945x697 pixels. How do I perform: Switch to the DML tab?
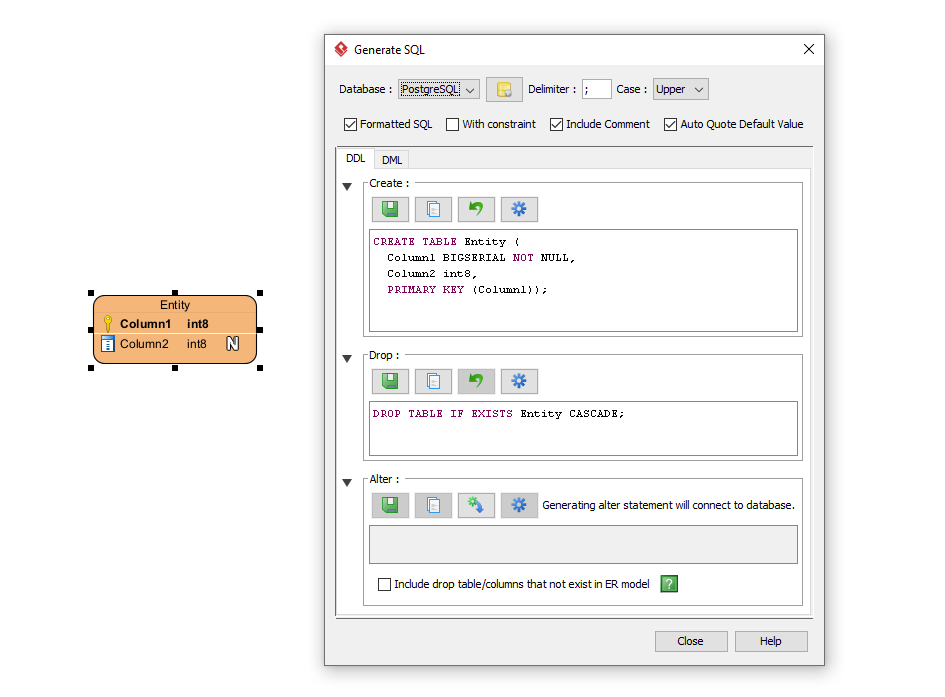click(392, 160)
